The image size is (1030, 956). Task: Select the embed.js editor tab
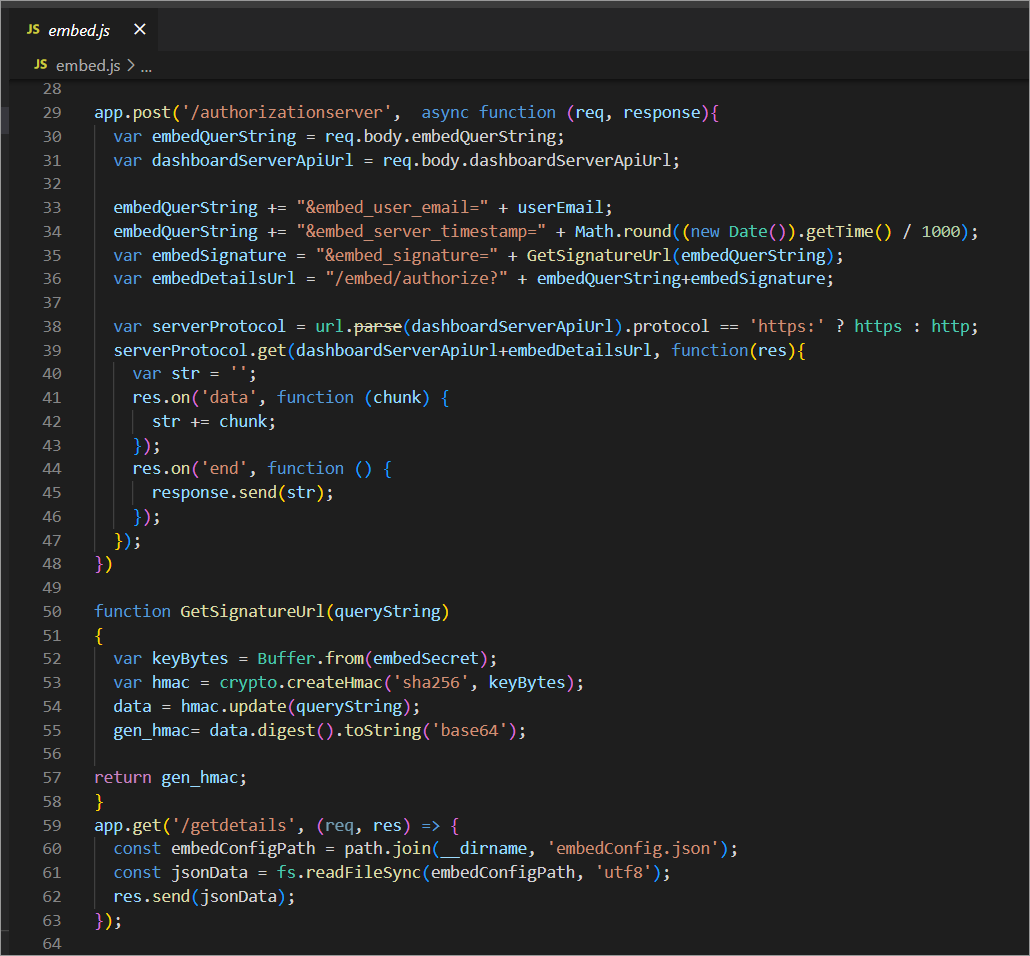(x=80, y=30)
